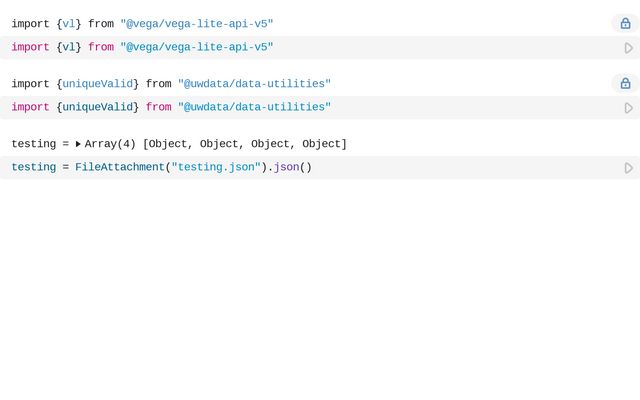The image size is (640, 400).
Task: Click uniqueValid in the import output line
Action: click(97, 84)
